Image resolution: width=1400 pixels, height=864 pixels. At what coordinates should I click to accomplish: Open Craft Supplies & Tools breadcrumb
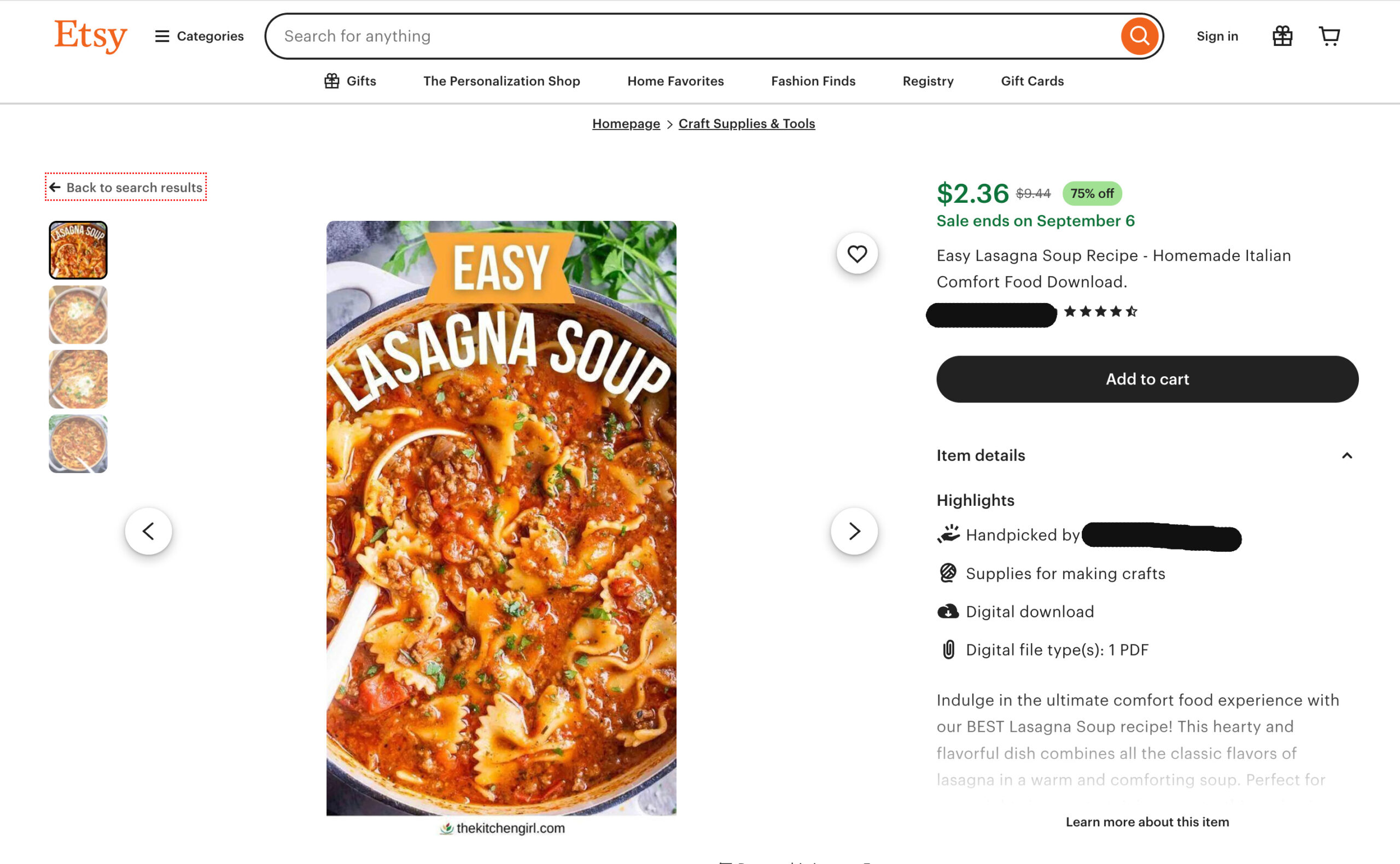pyautogui.click(x=746, y=124)
